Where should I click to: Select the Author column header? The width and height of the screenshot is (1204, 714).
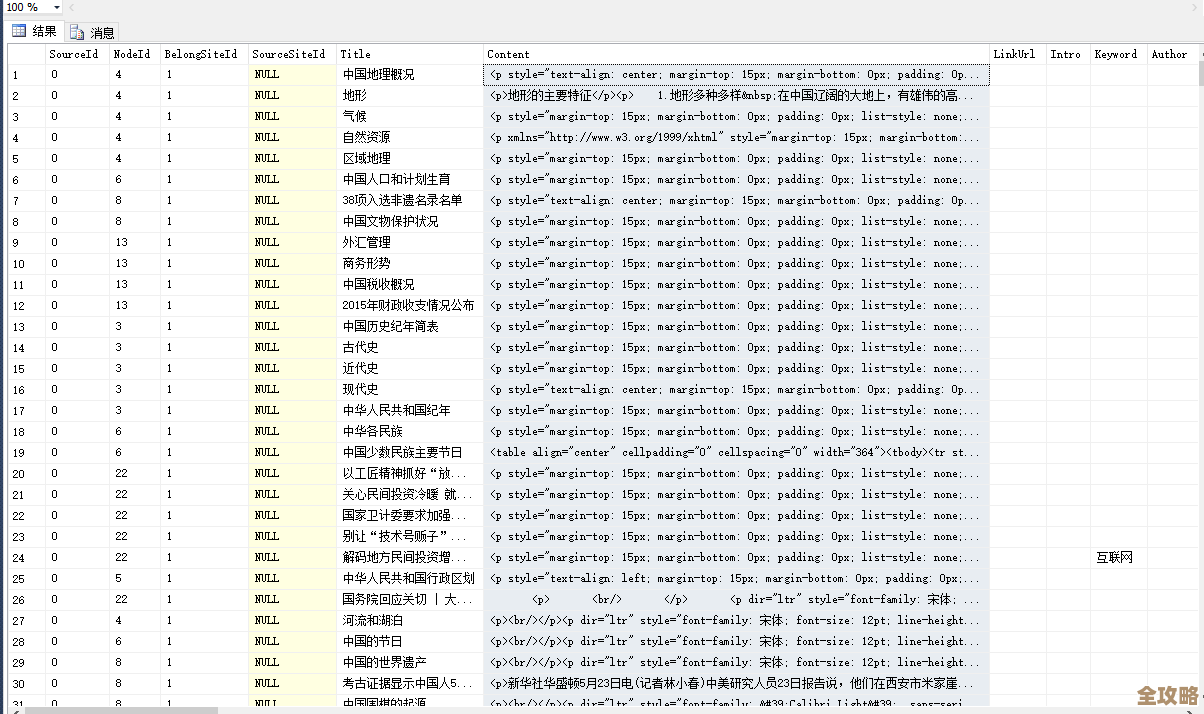point(1169,54)
